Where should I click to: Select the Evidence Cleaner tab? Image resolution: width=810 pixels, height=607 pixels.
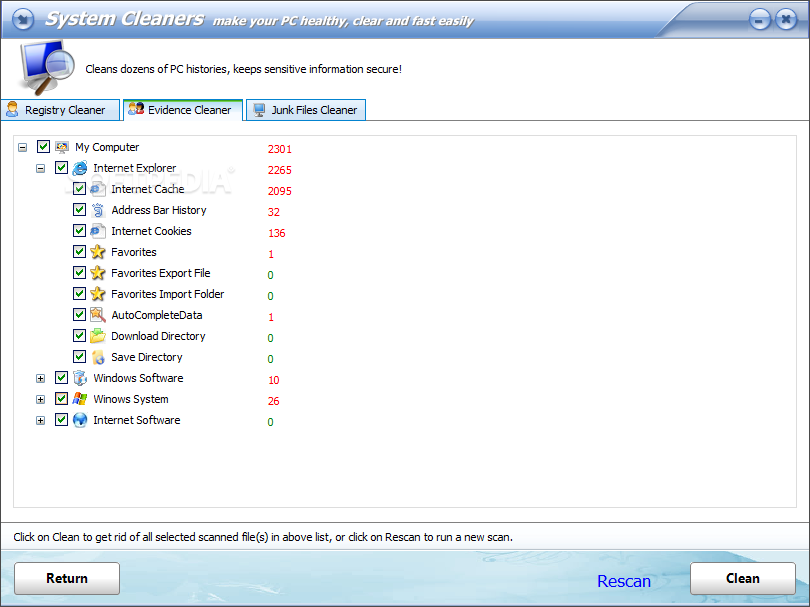point(183,110)
